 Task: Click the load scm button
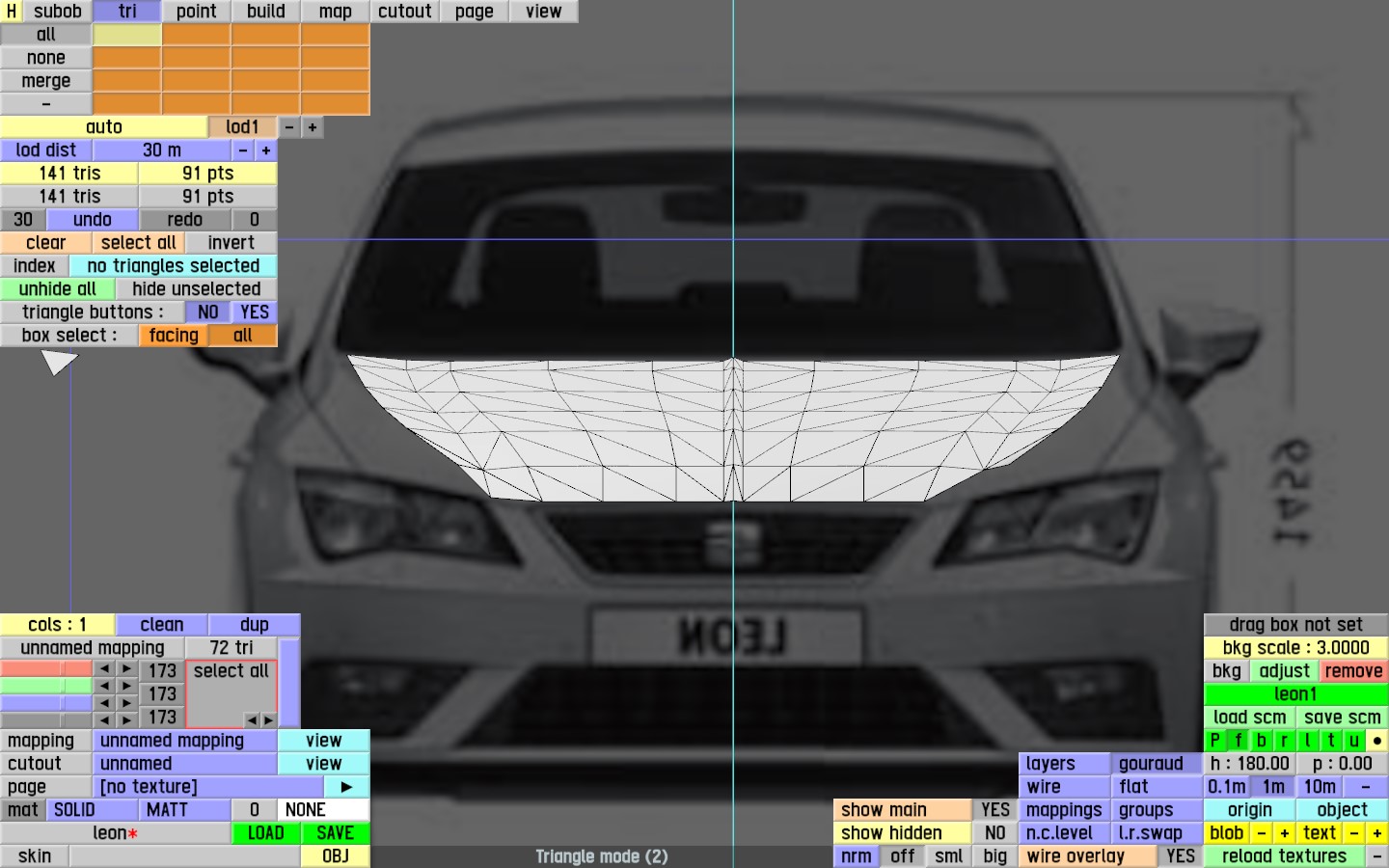coord(1250,718)
